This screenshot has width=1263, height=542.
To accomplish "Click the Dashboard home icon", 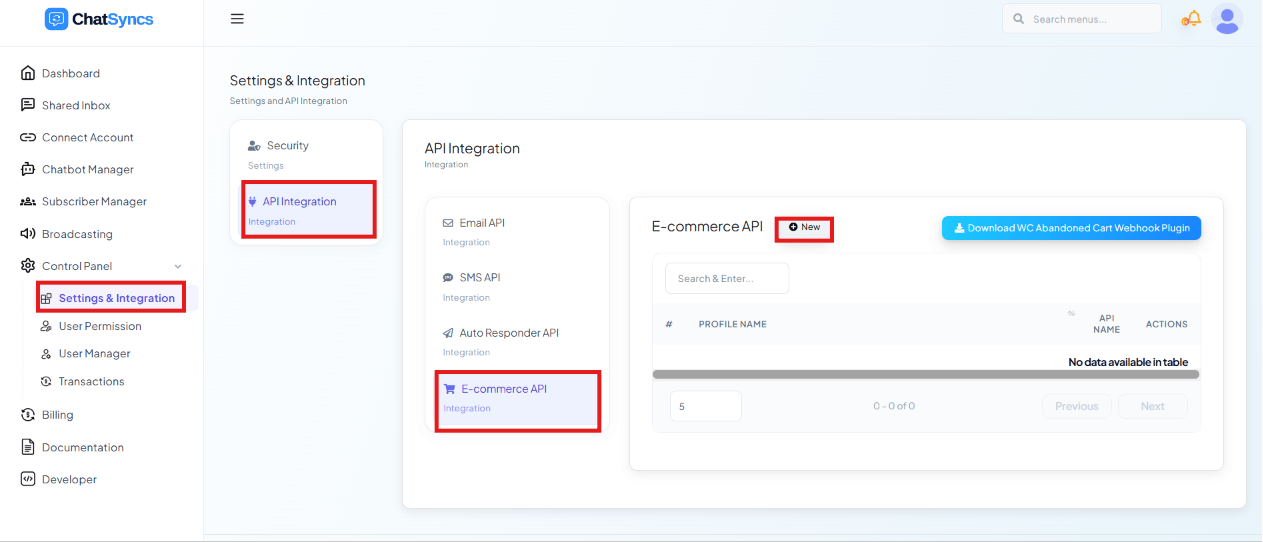I will coord(28,73).
